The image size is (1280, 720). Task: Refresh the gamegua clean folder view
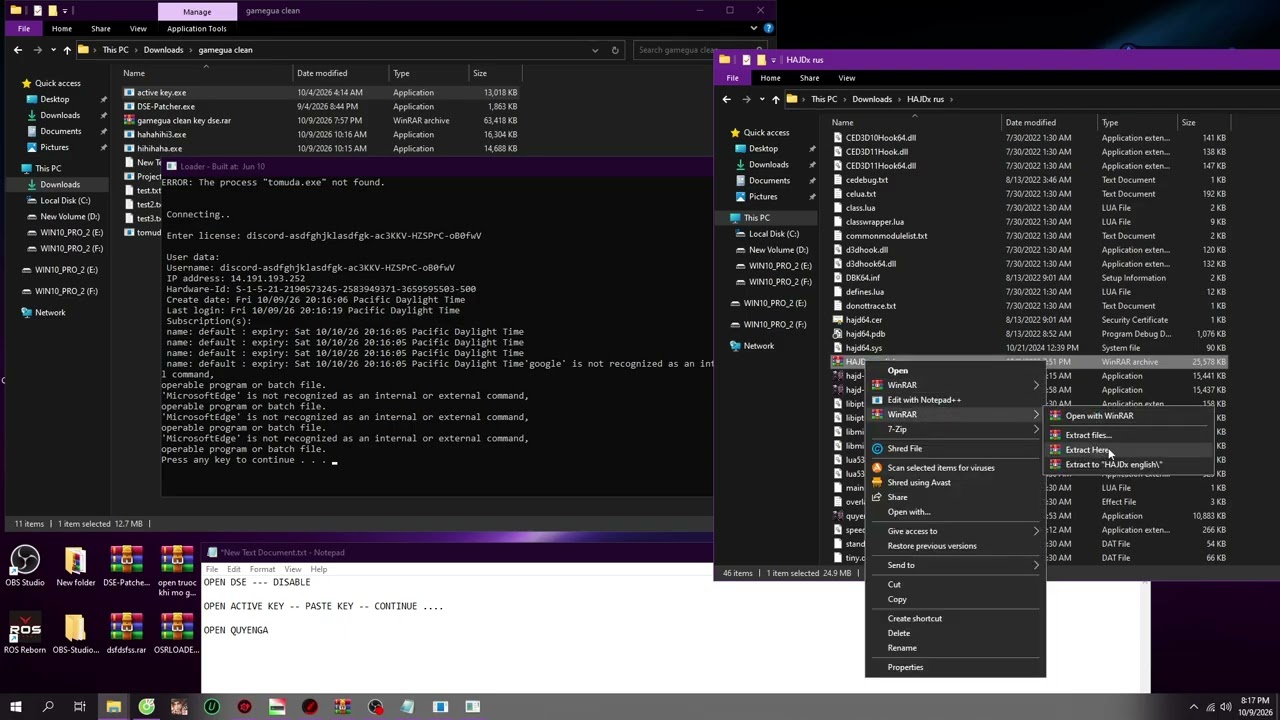click(615, 50)
